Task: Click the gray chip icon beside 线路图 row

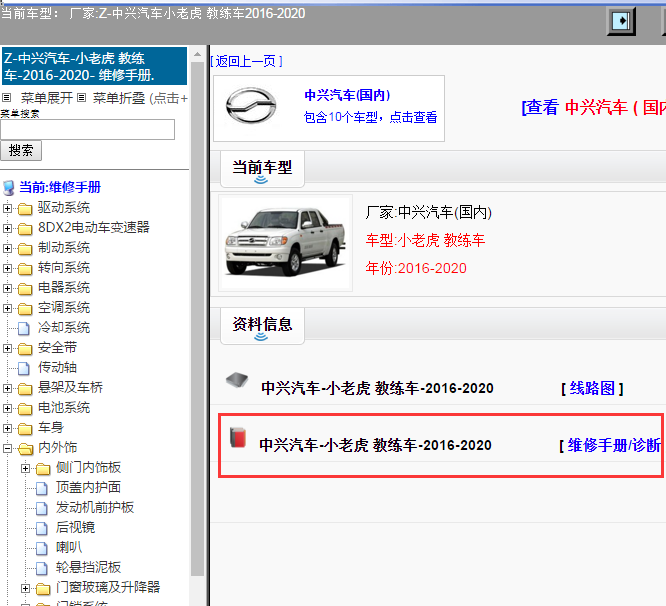Action: [237, 380]
